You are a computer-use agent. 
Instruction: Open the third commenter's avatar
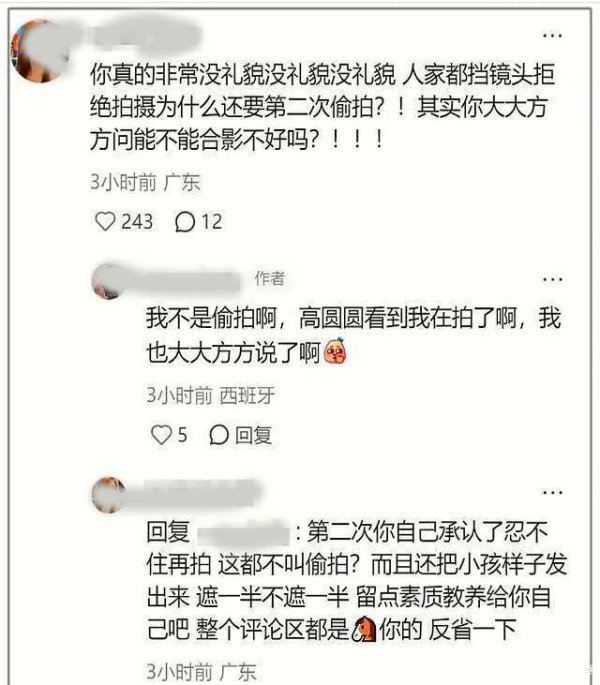point(108,495)
